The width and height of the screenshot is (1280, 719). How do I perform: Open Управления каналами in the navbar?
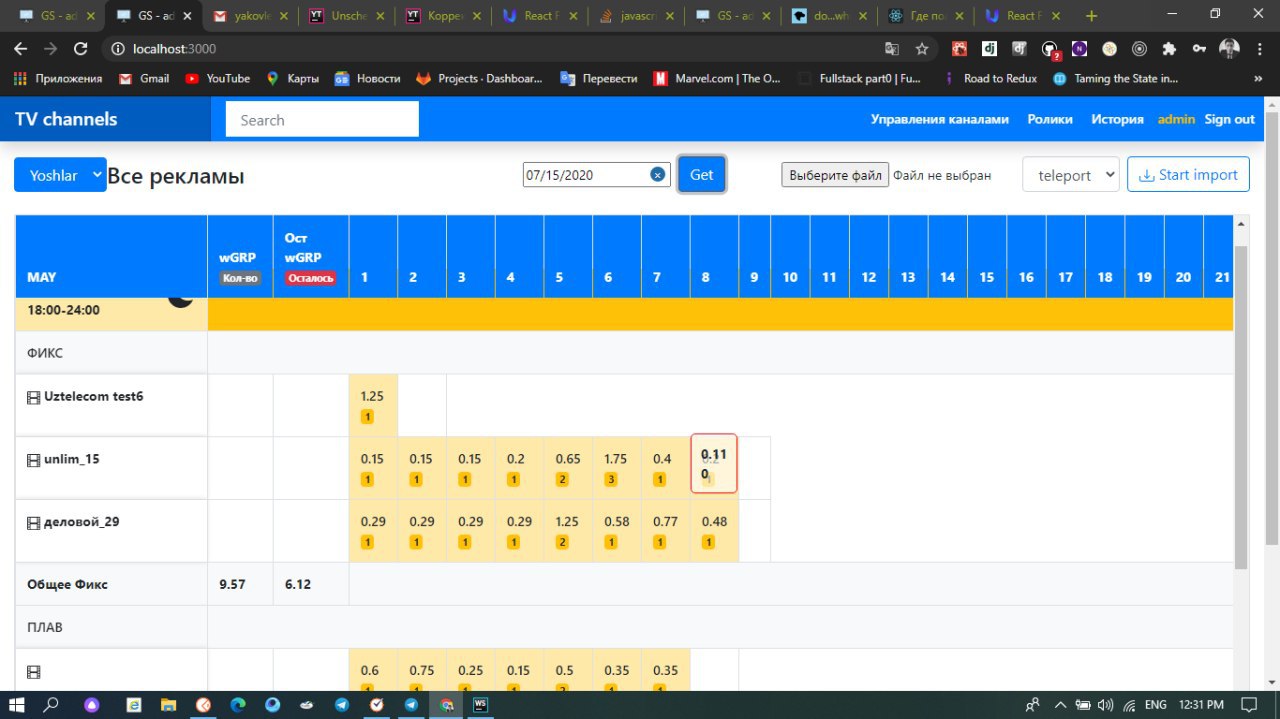940,119
